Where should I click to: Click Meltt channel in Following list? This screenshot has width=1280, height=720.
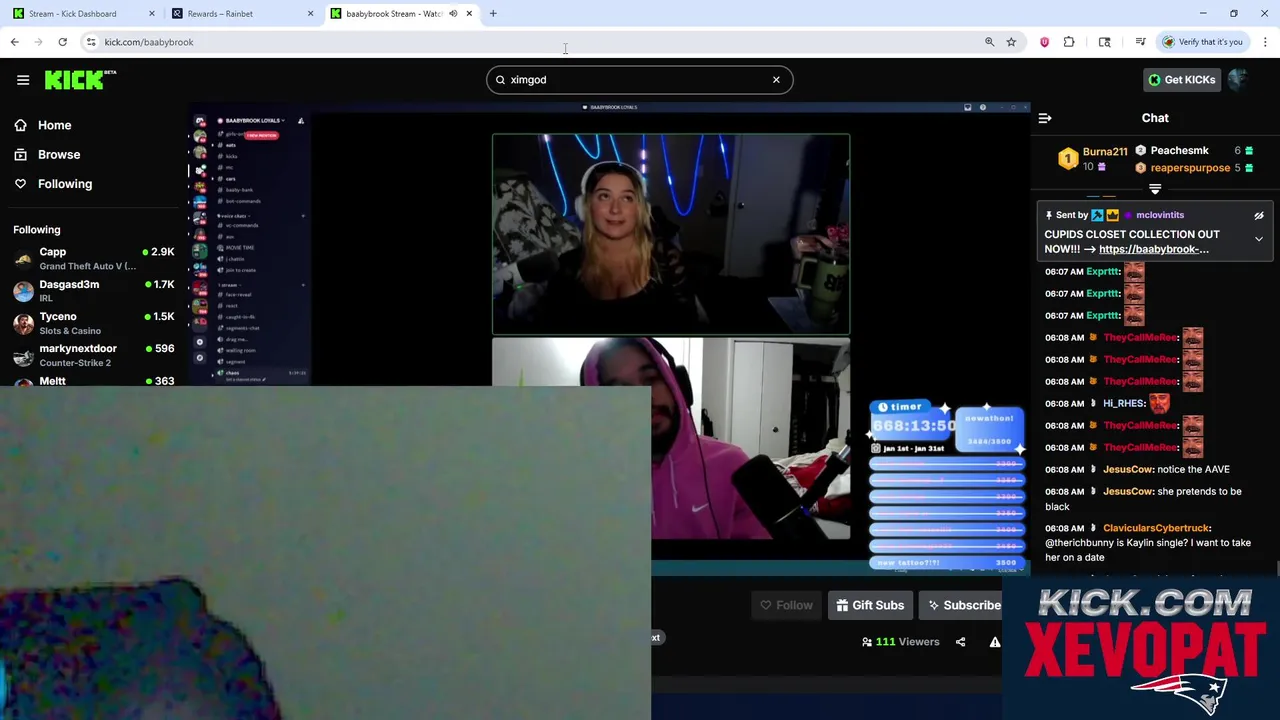[x=94, y=381]
